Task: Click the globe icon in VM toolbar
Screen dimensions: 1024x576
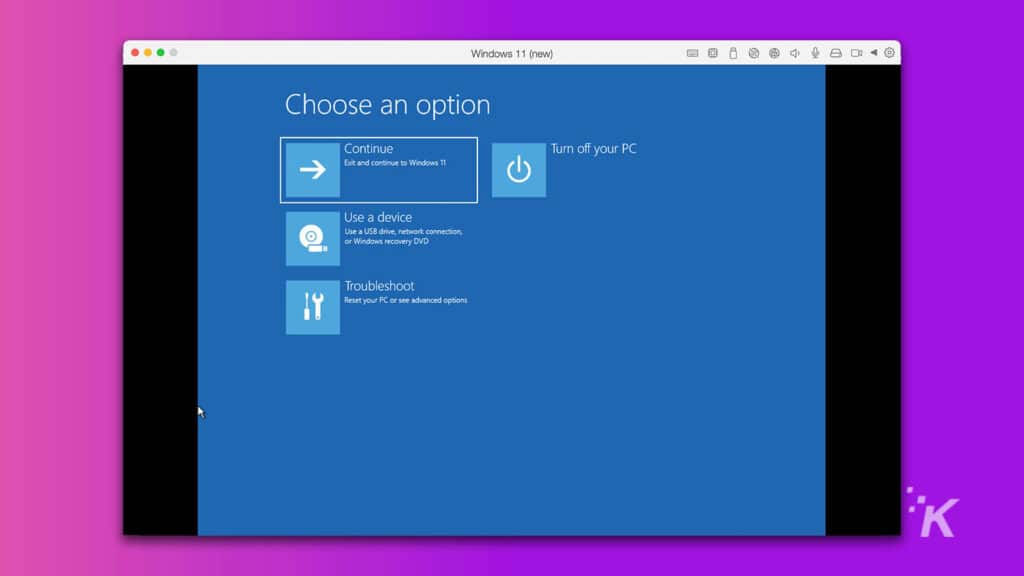Action: (x=774, y=54)
